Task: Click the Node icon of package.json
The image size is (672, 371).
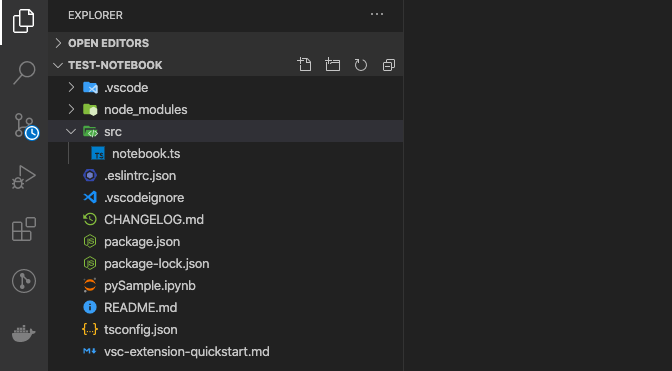Action: click(90, 241)
